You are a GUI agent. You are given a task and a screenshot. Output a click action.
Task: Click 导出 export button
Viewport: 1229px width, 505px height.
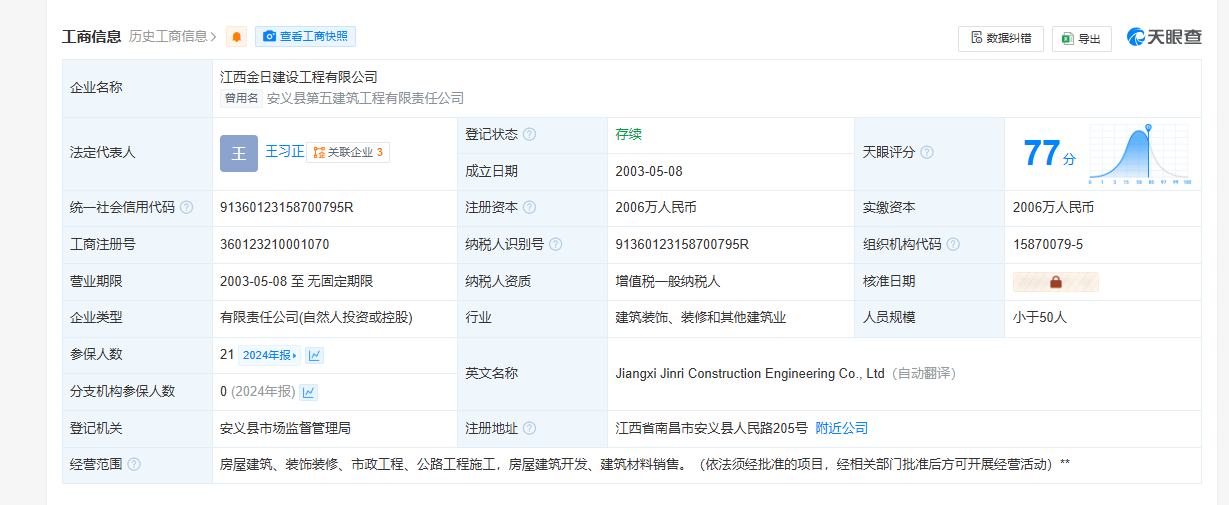pos(1081,38)
